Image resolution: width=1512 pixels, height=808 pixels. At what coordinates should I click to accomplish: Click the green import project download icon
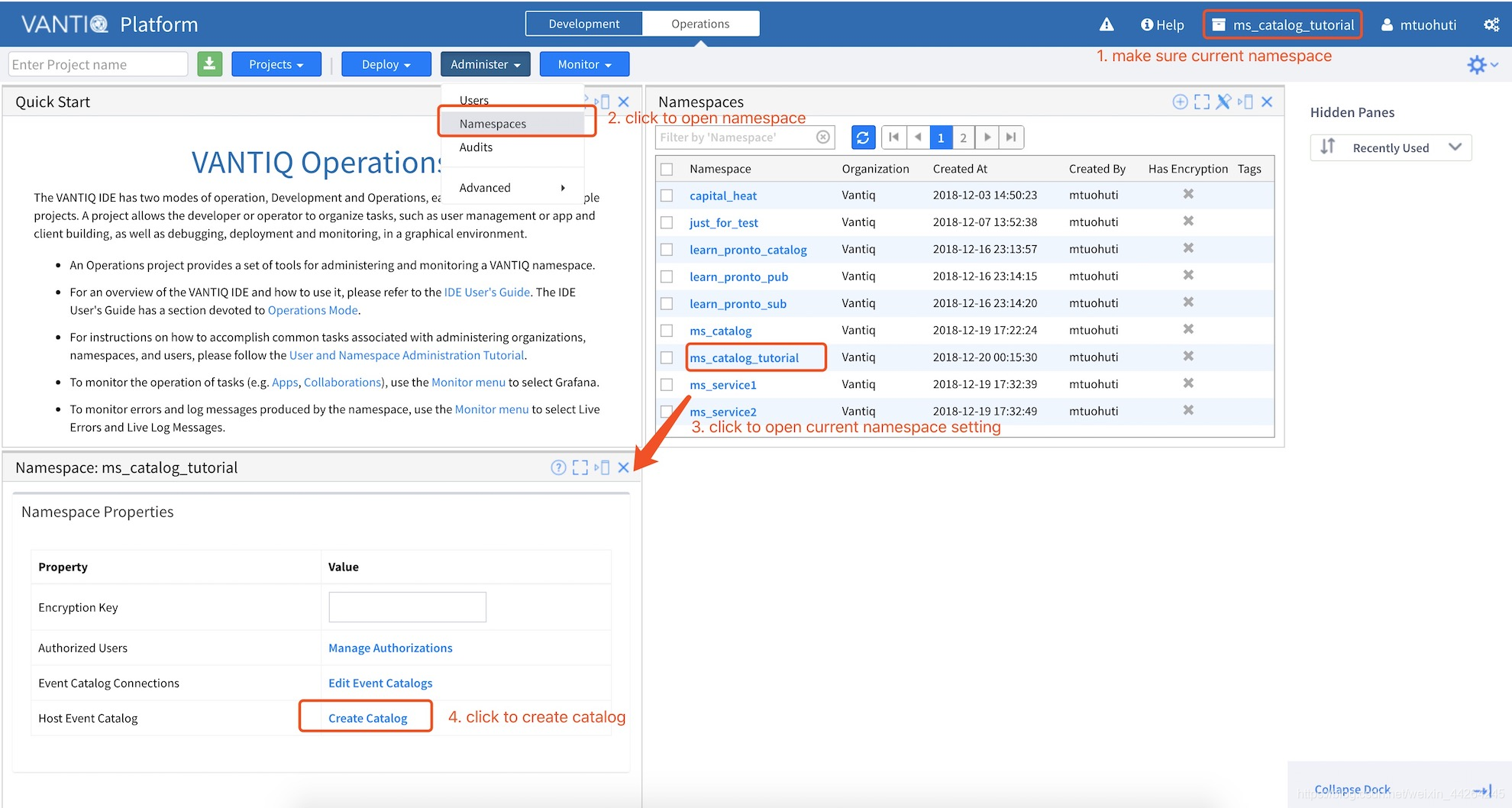pyautogui.click(x=210, y=64)
